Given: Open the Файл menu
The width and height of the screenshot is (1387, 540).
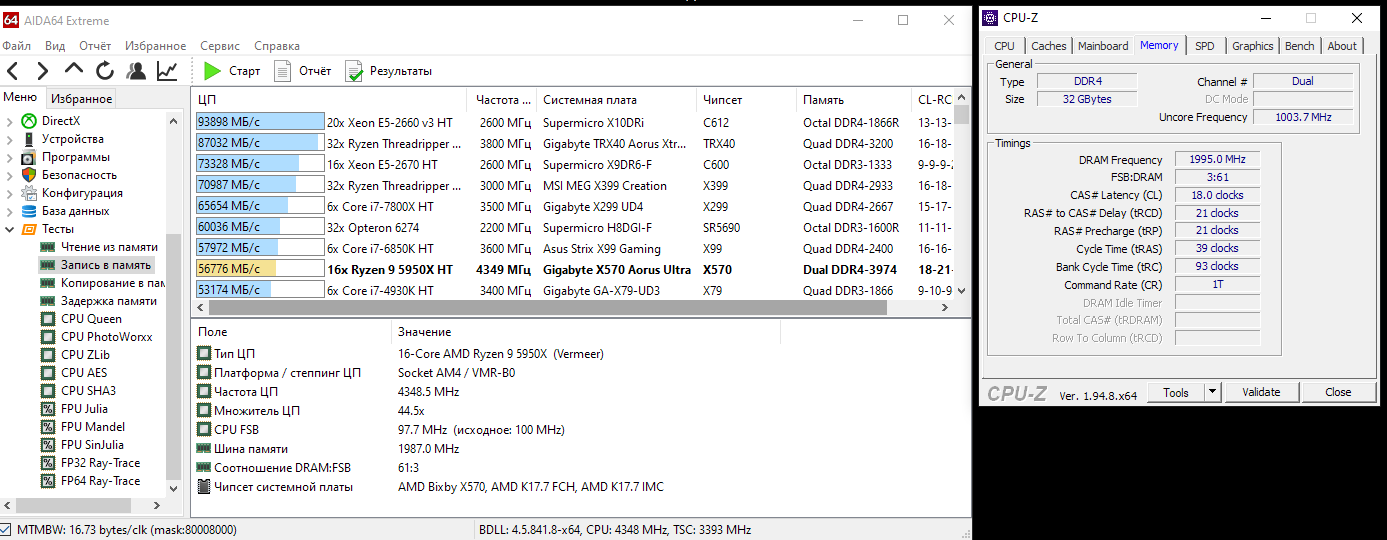Looking at the screenshot, I should tap(17, 46).
